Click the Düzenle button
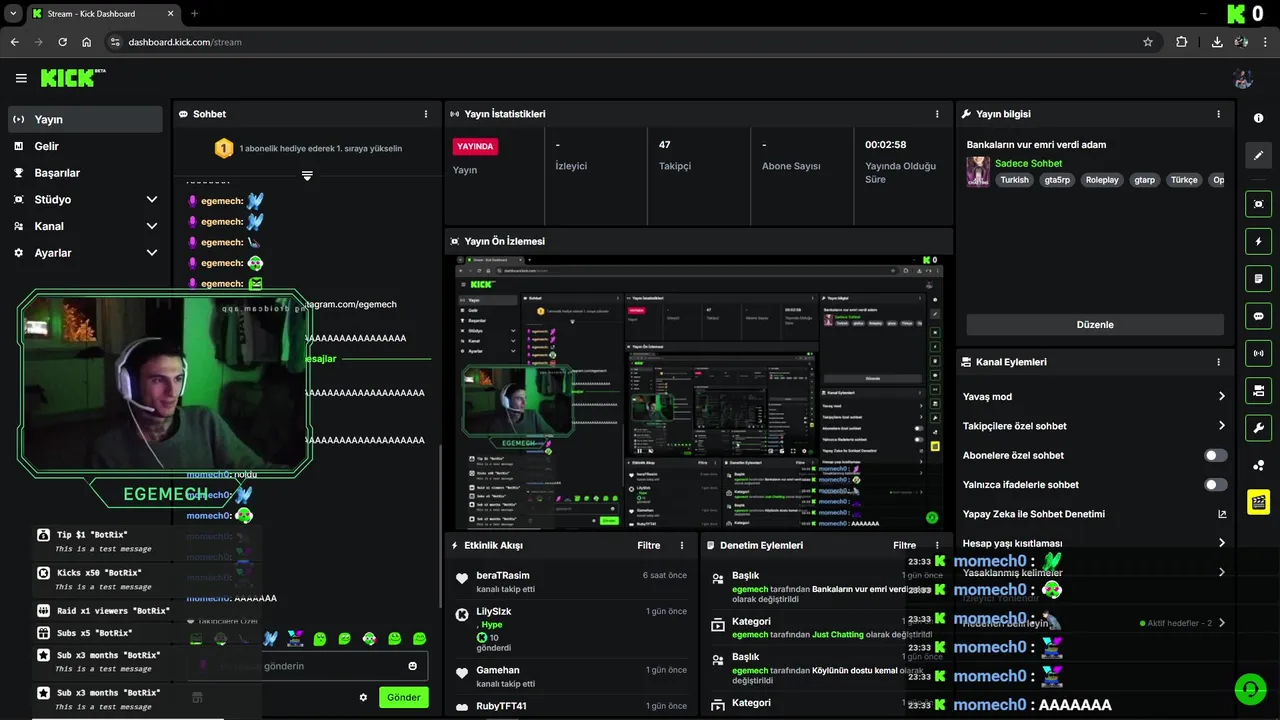 1095,325
